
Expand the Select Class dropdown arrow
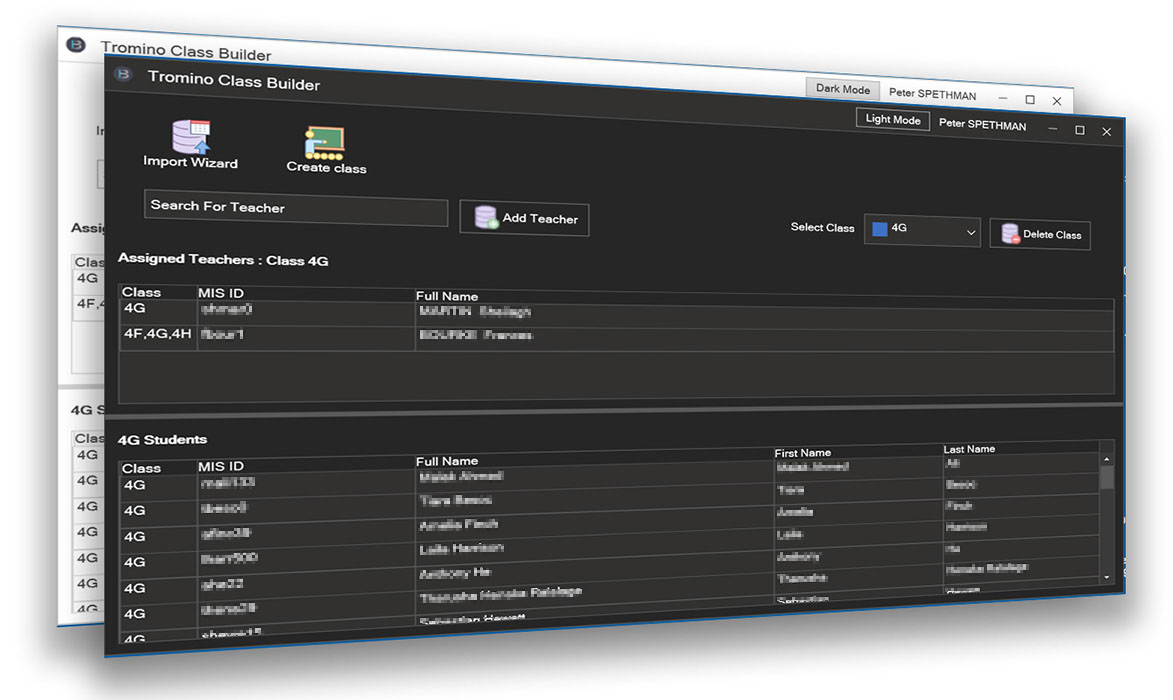(970, 232)
